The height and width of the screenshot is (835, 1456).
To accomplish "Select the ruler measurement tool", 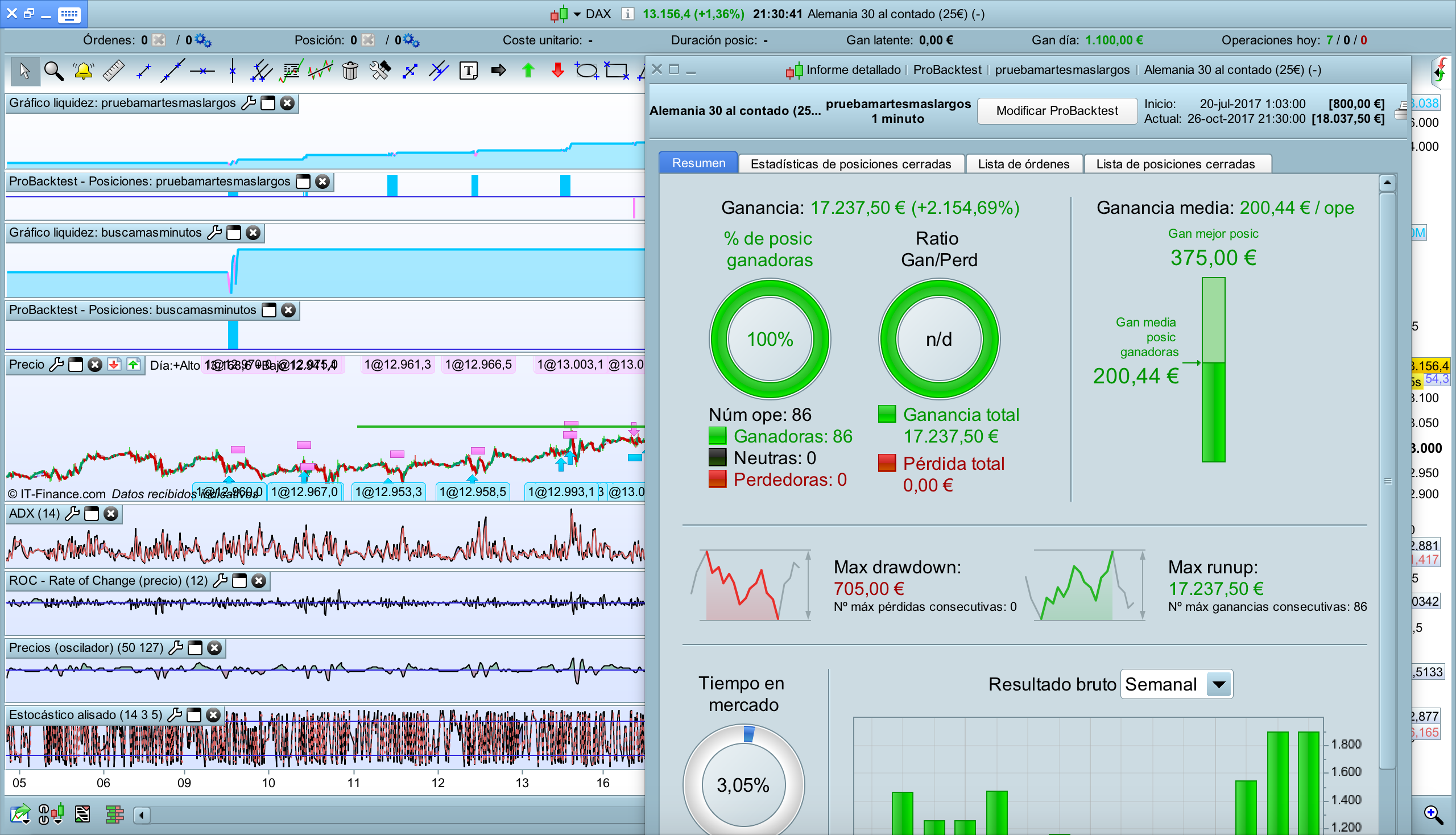I will 113,71.
